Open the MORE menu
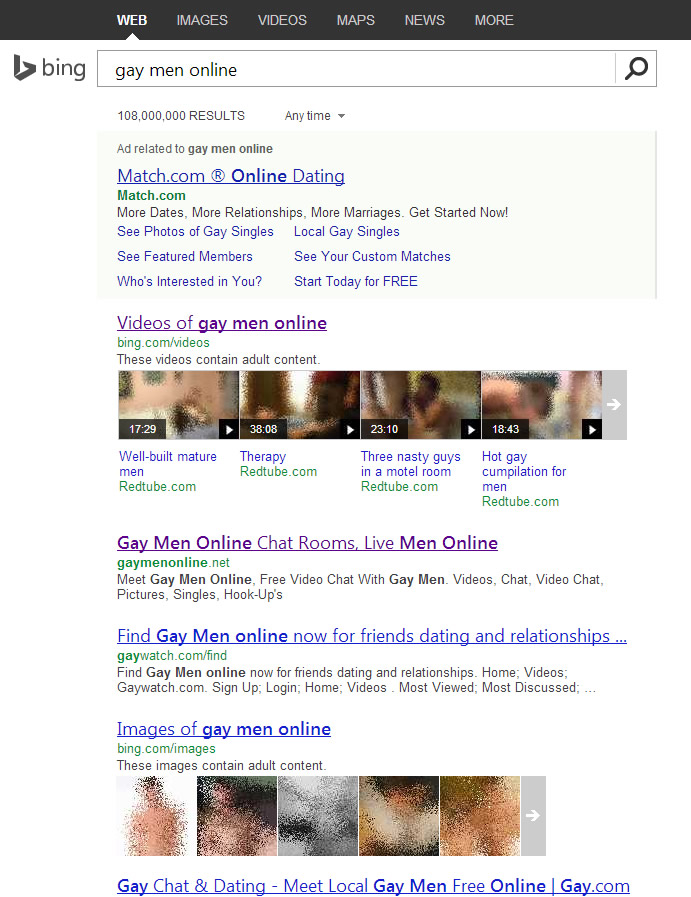The height and width of the screenshot is (897, 691). [494, 20]
